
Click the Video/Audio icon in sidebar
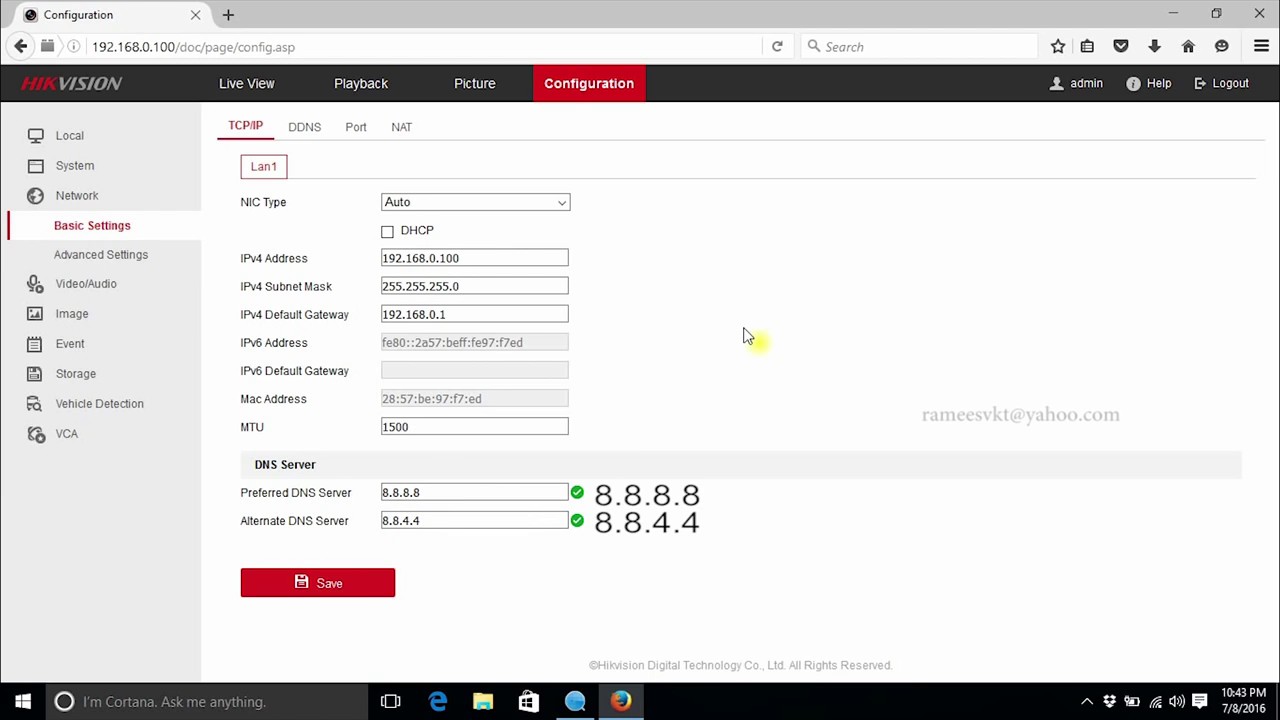click(35, 284)
